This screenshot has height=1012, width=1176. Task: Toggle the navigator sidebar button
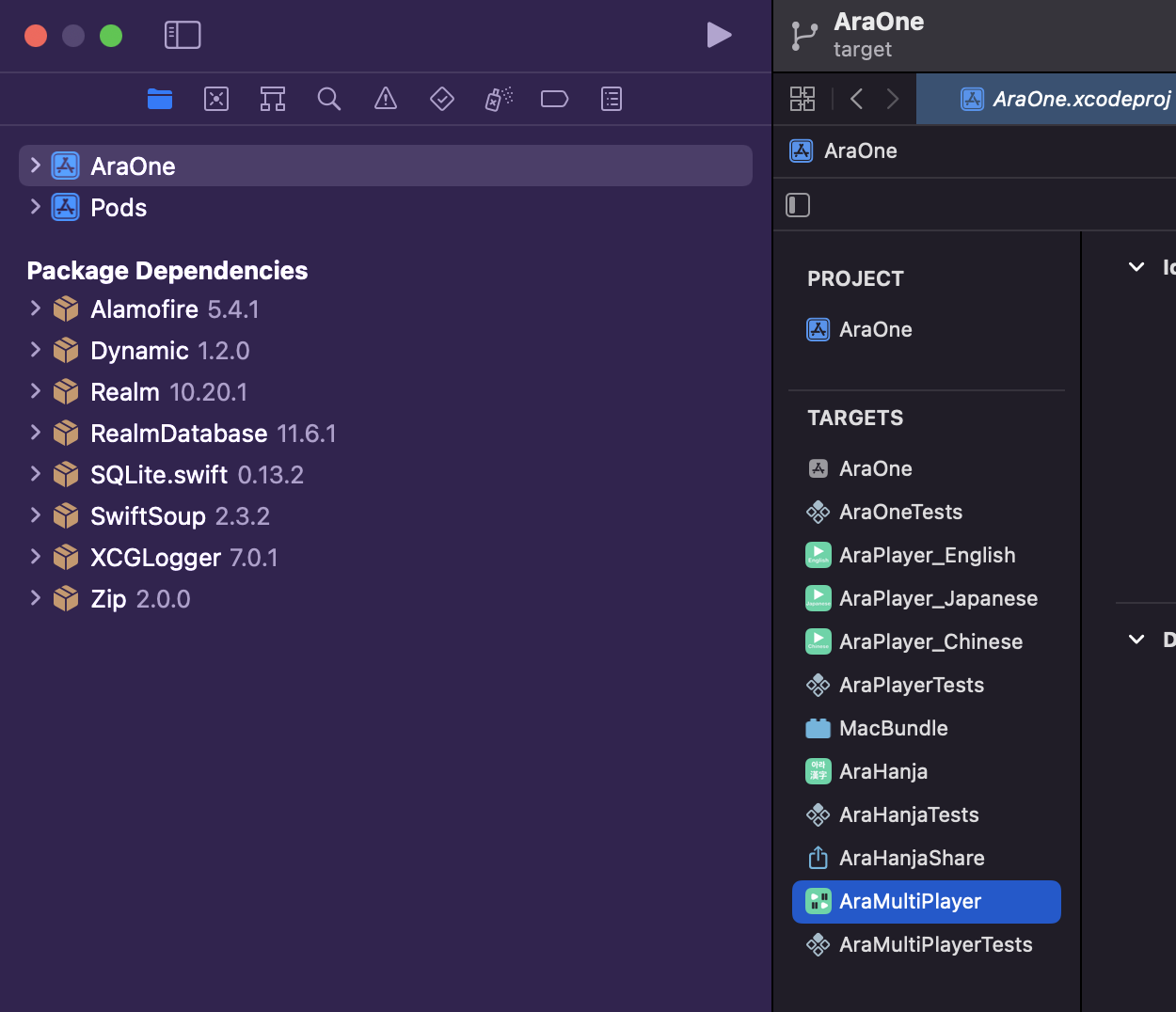[183, 35]
